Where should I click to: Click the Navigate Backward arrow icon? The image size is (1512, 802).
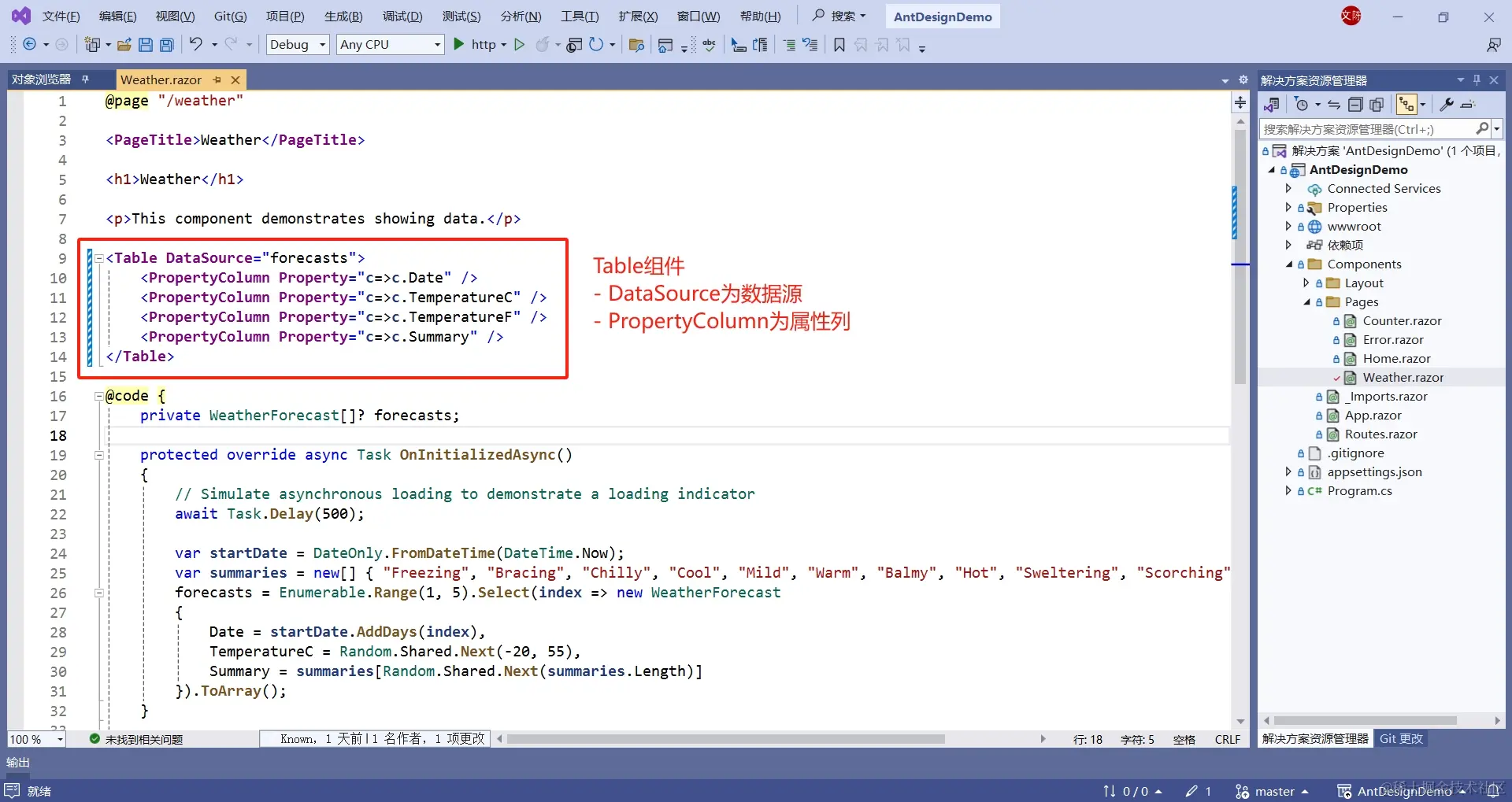coord(29,45)
